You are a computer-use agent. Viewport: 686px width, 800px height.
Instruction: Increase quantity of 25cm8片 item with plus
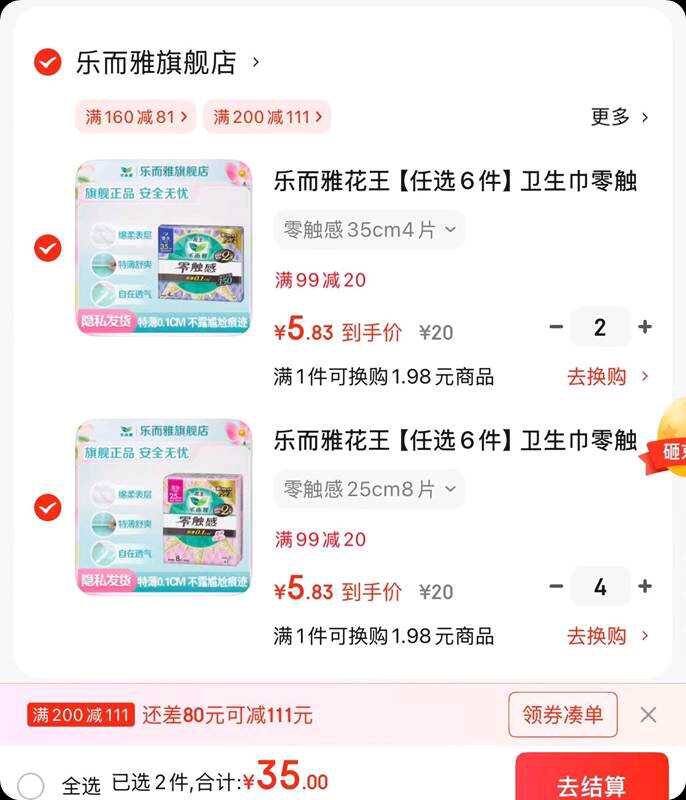point(645,586)
